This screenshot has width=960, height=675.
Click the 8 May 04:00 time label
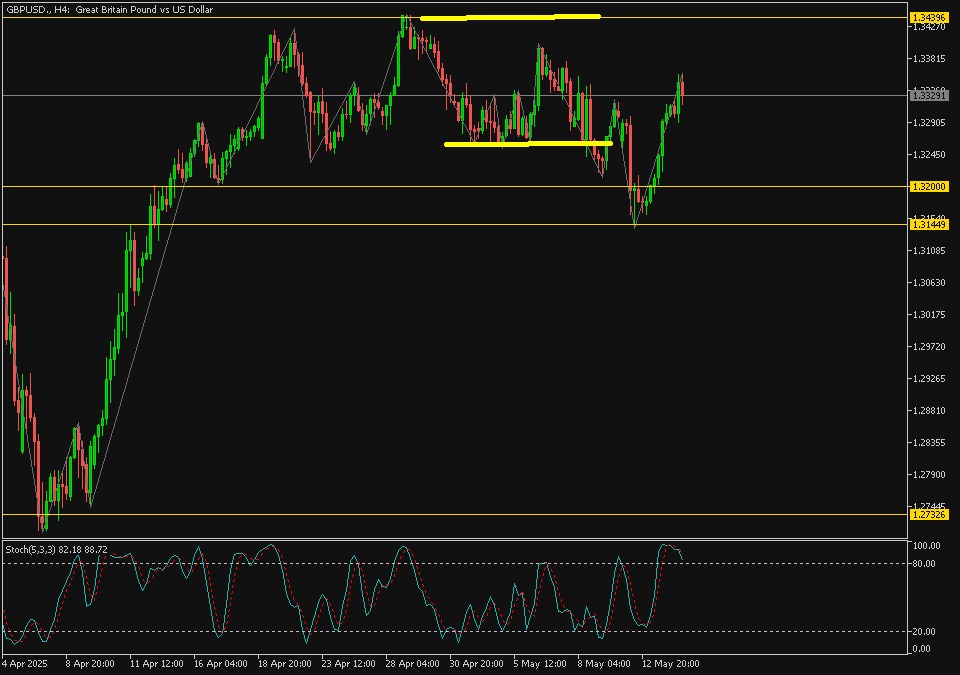[604, 663]
